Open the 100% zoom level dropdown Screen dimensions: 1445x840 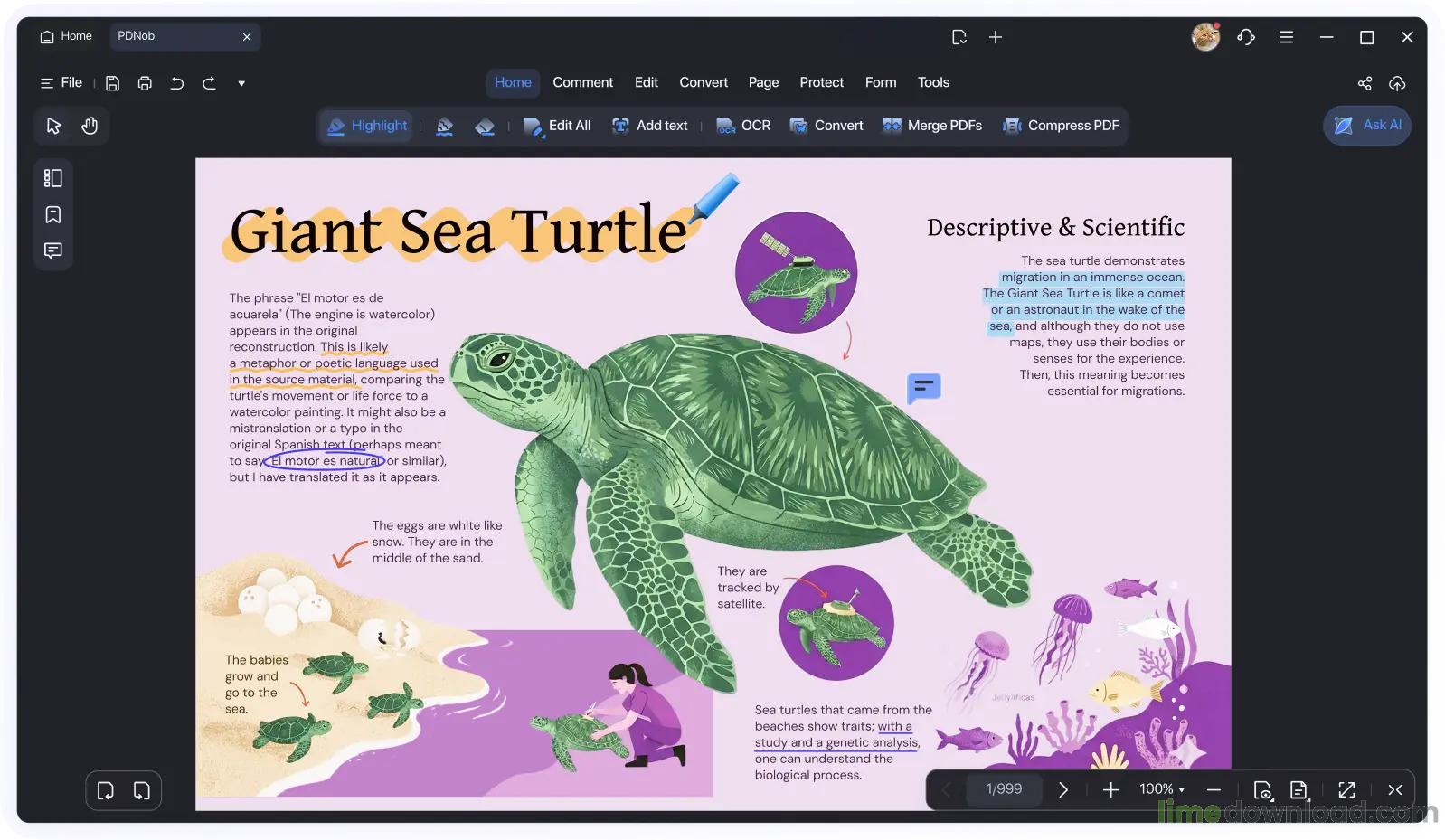(1162, 789)
